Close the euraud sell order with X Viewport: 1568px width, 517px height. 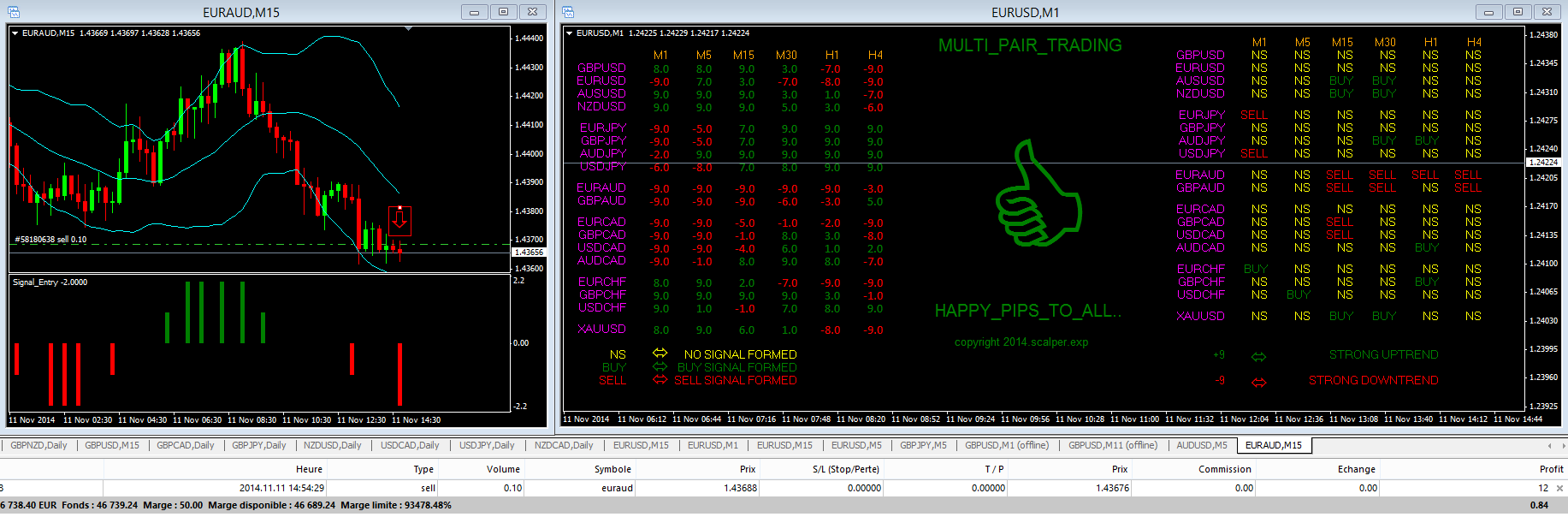(1559, 489)
